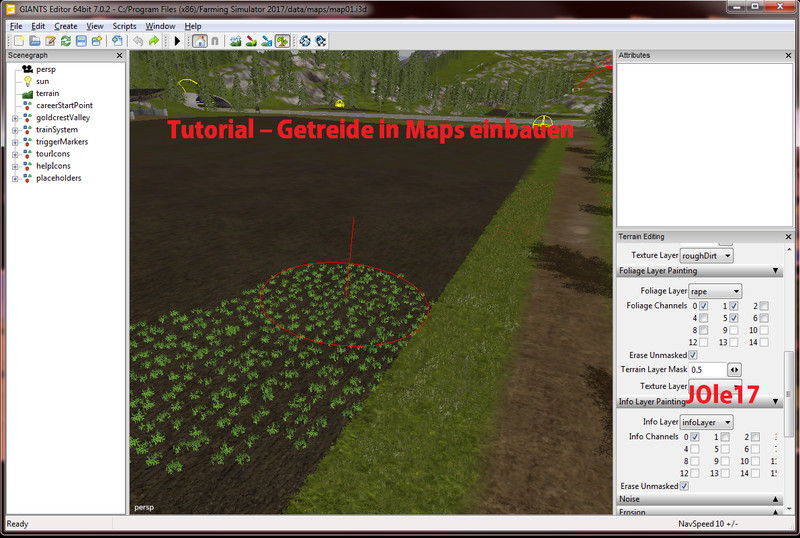Open the Scripts menu
Image resolution: width=800 pixels, height=538 pixels.
pyautogui.click(x=124, y=26)
